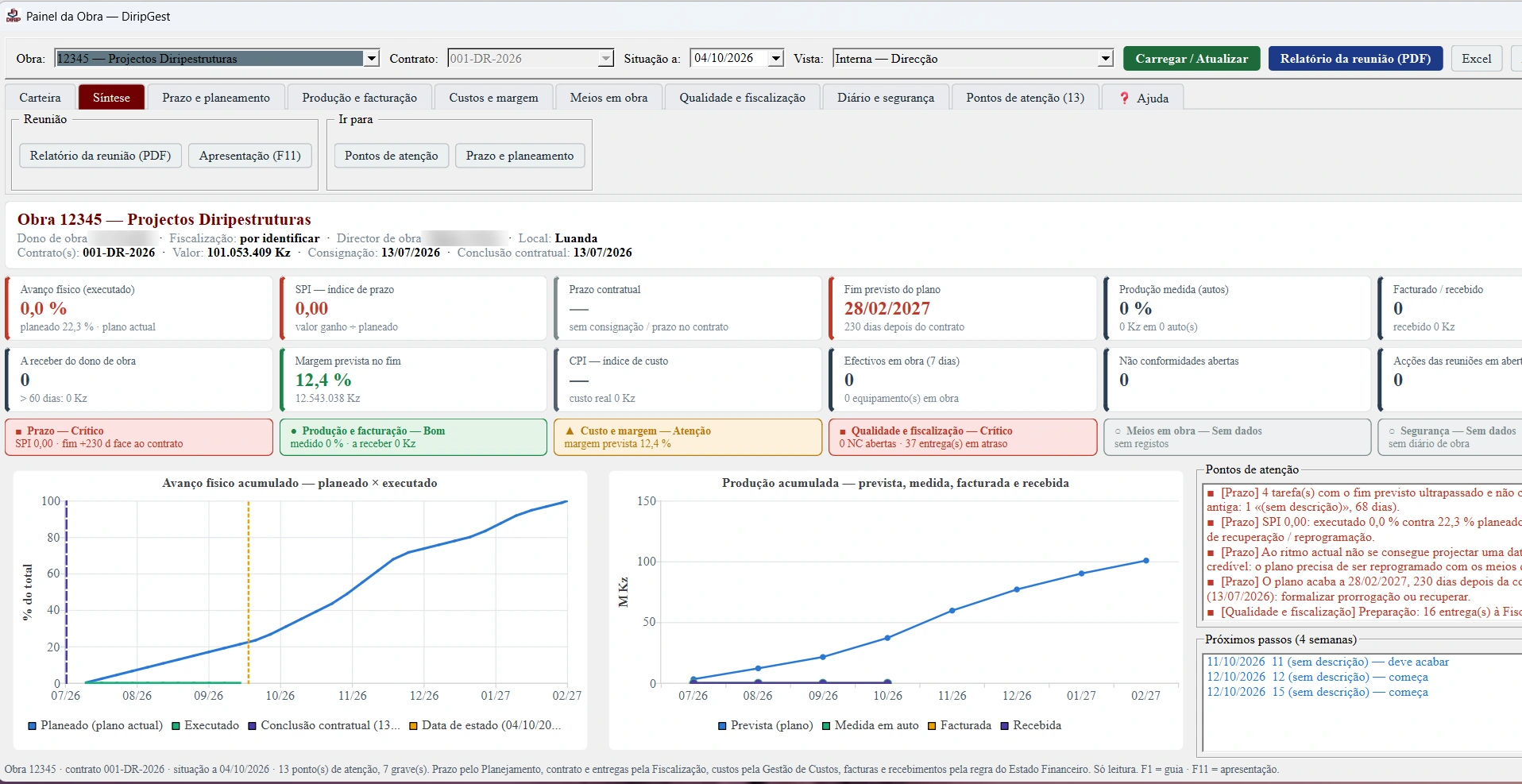Click the orange Facturada legend swatch
Image resolution: width=1522 pixels, height=784 pixels.
933,726
